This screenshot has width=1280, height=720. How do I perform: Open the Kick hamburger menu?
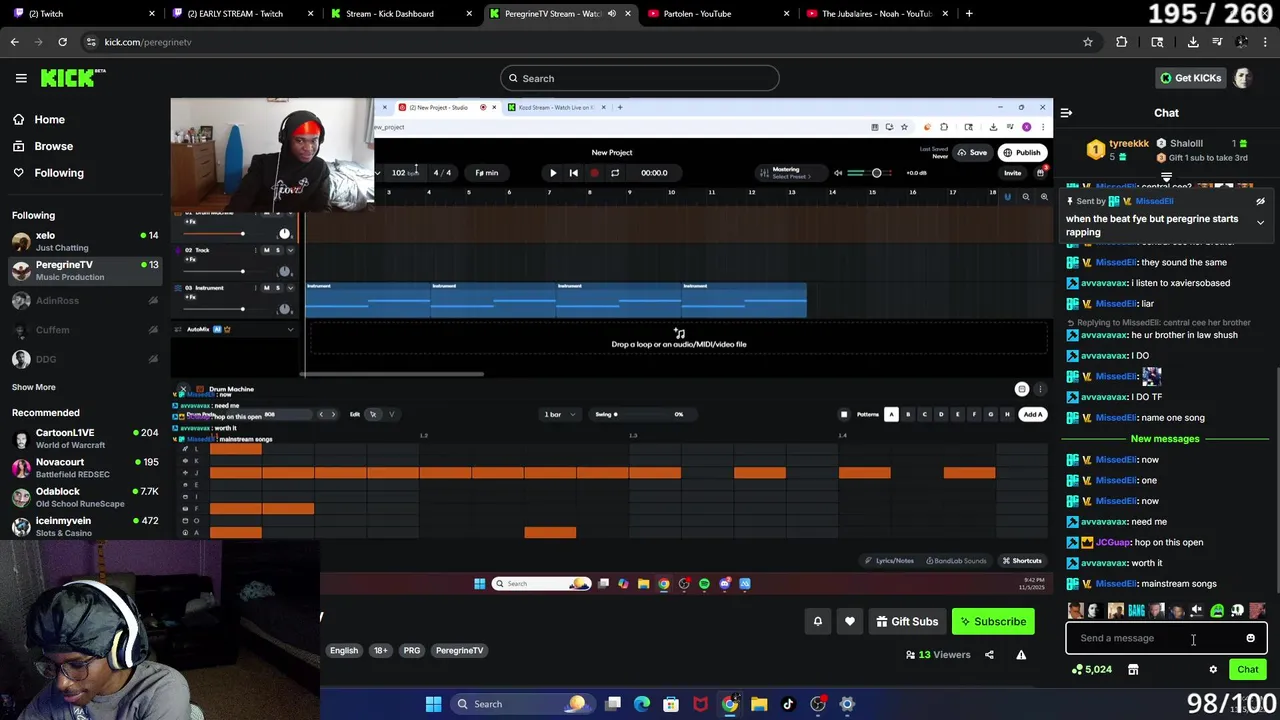point(21,78)
